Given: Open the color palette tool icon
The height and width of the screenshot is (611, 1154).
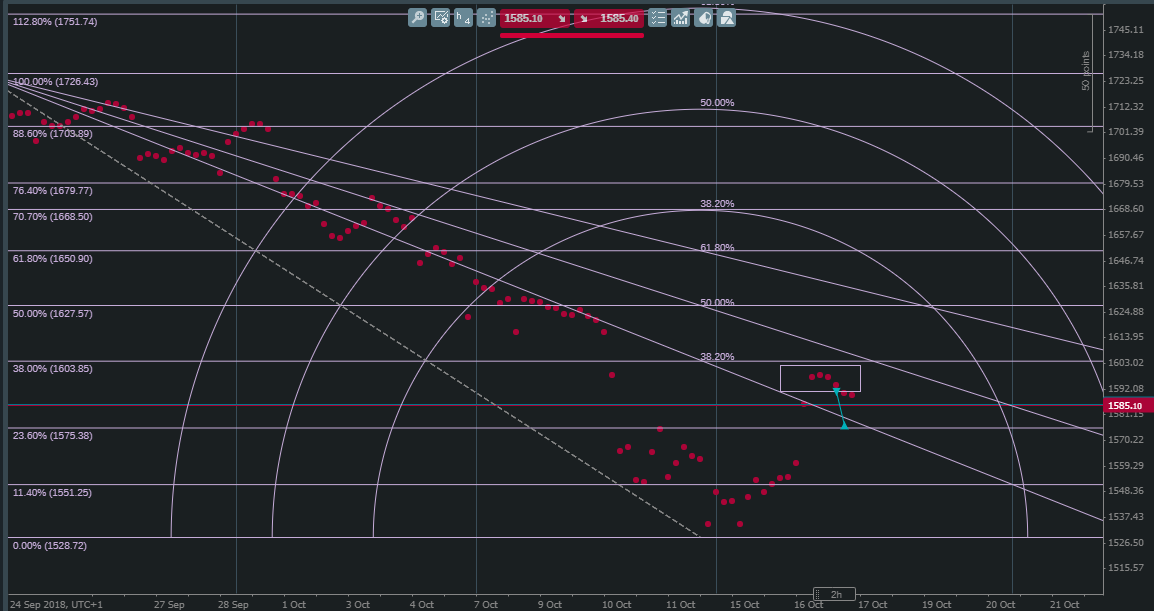Looking at the screenshot, I should point(704,18).
